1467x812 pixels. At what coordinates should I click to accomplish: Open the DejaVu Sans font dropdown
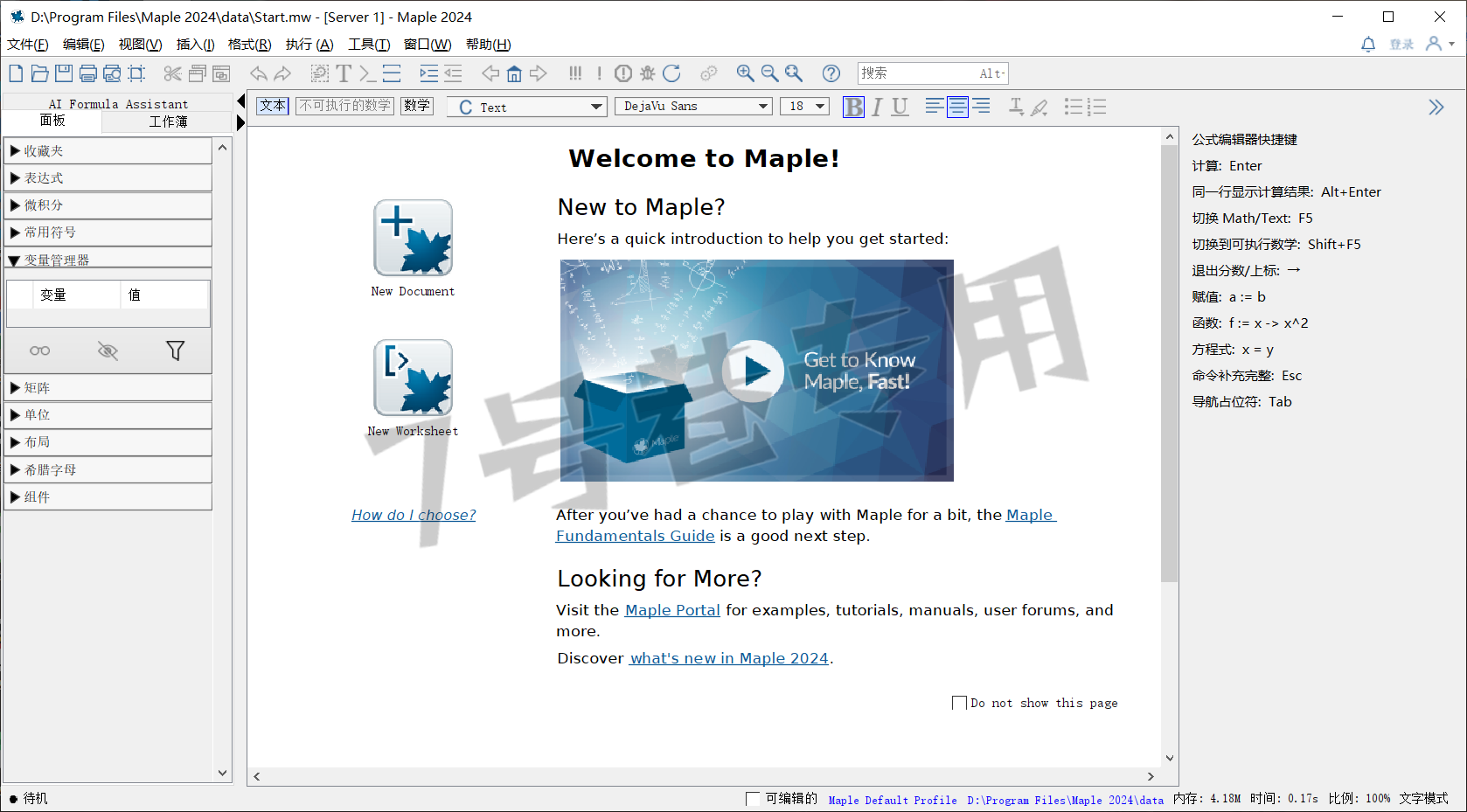(x=693, y=106)
